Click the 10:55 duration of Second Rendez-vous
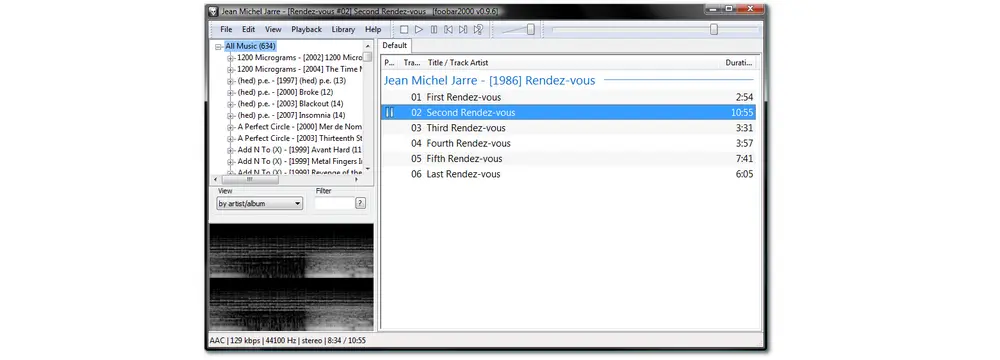 pyautogui.click(x=742, y=112)
